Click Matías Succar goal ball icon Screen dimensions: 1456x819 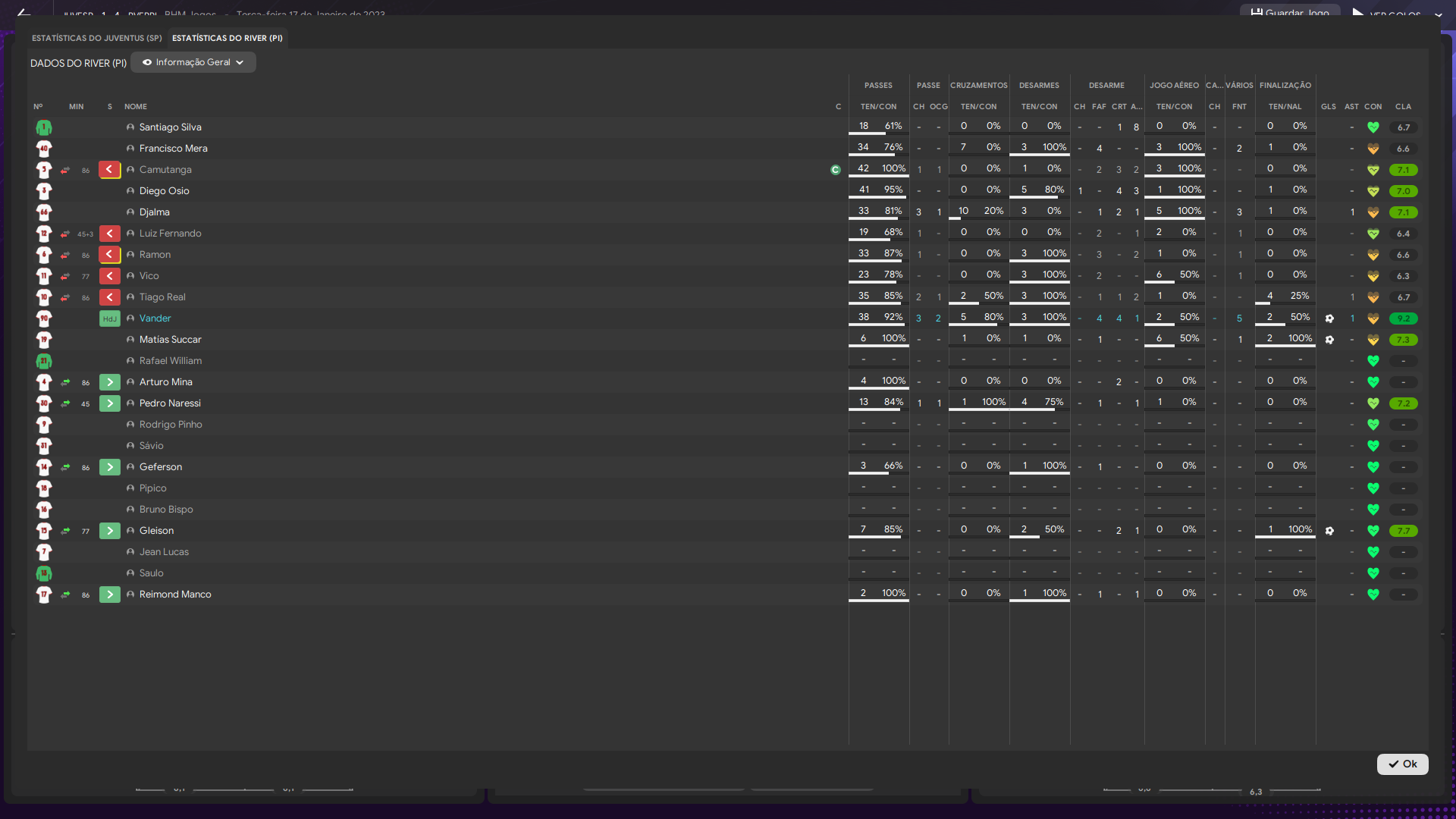[x=1329, y=340]
